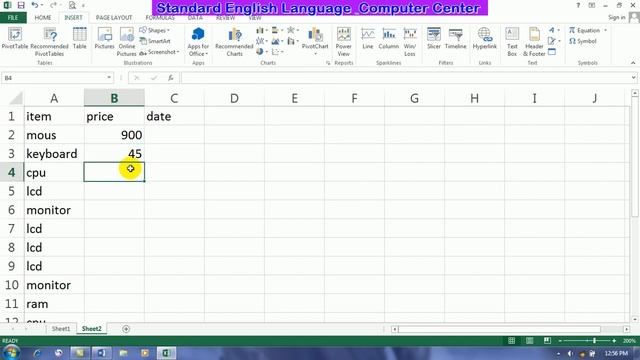
Task: Sign in to Office account
Action: coord(616,17)
